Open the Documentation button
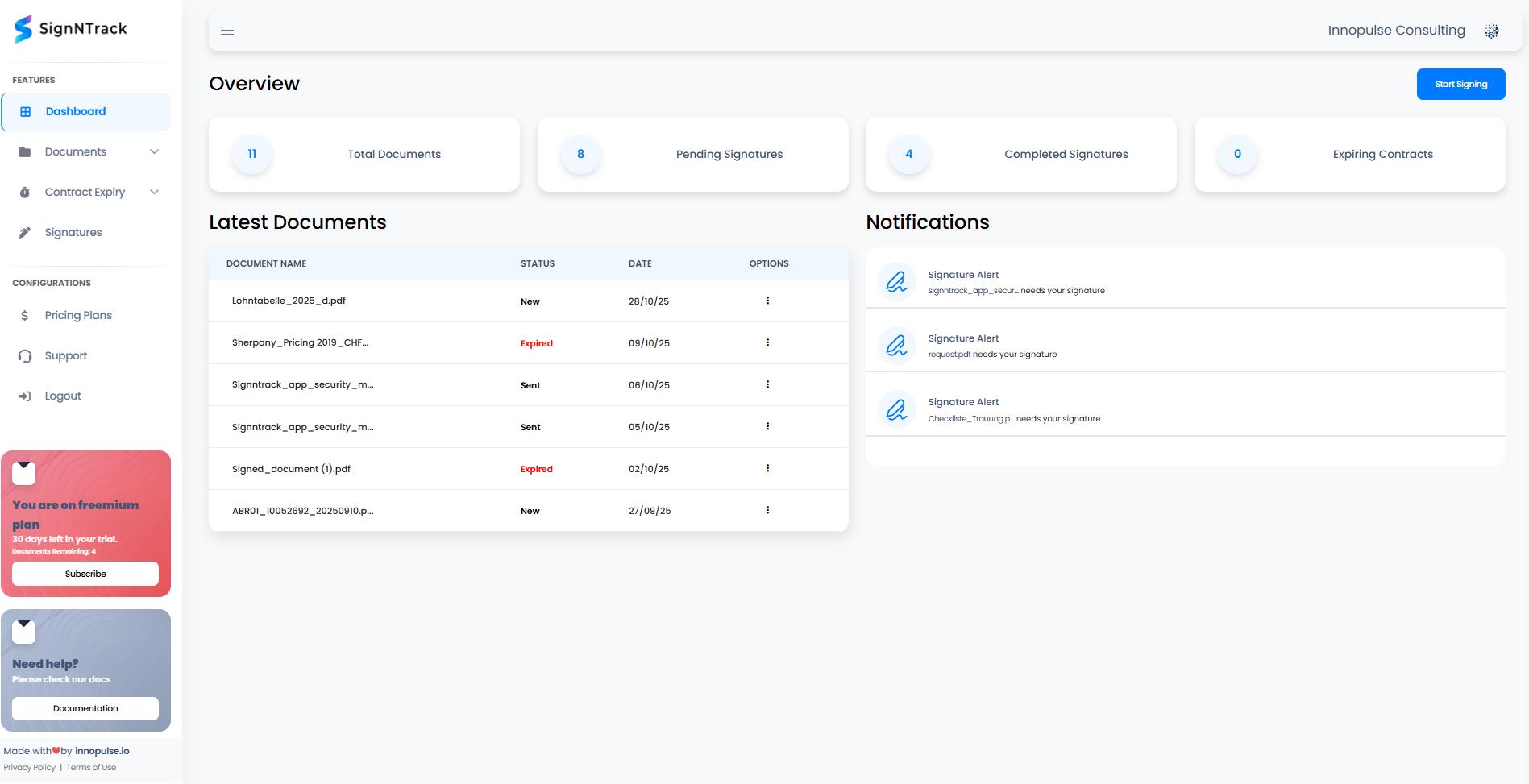Image resolution: width=1529 pixels, height=784 pixels. 85,708
